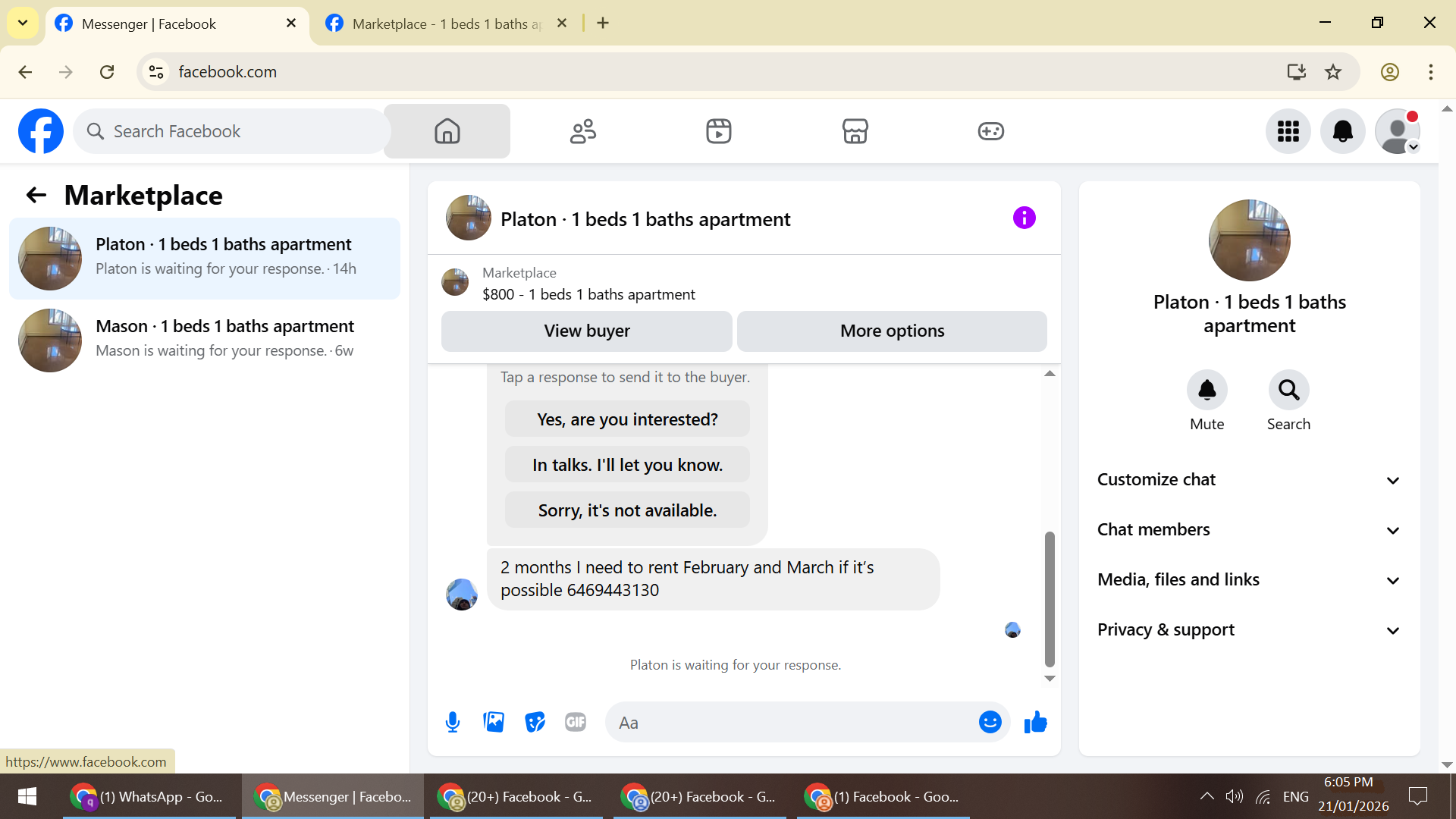
Task: Open the Facebook menu grid icon
Action: [1288, 131]
